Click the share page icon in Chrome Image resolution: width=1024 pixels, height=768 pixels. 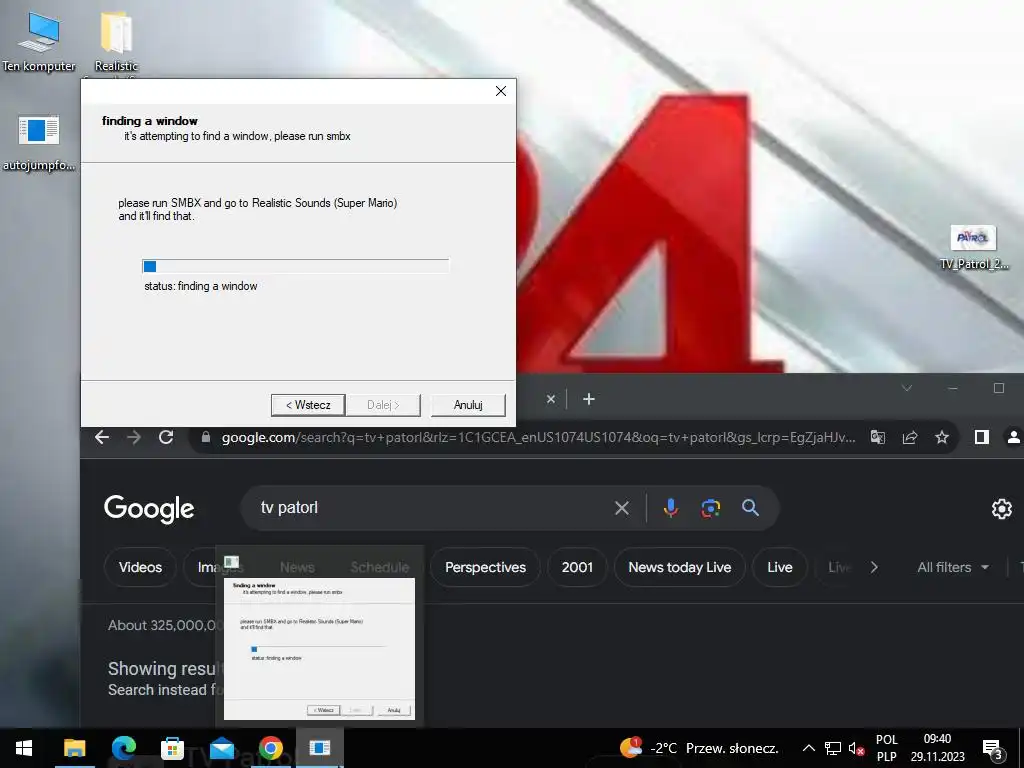tap(910, 438)
